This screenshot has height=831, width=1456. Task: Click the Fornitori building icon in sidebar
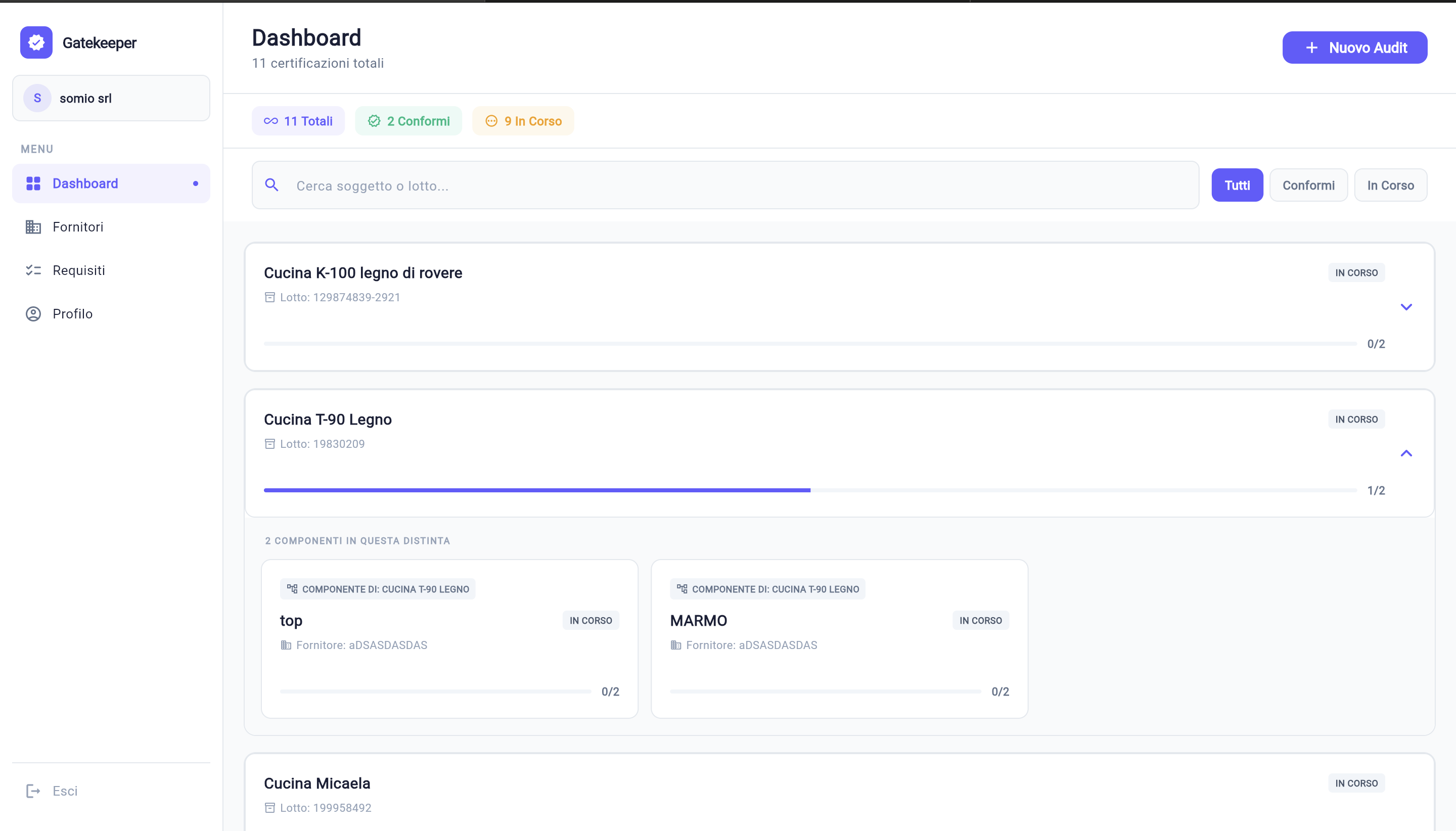click(x=33, y=226)
